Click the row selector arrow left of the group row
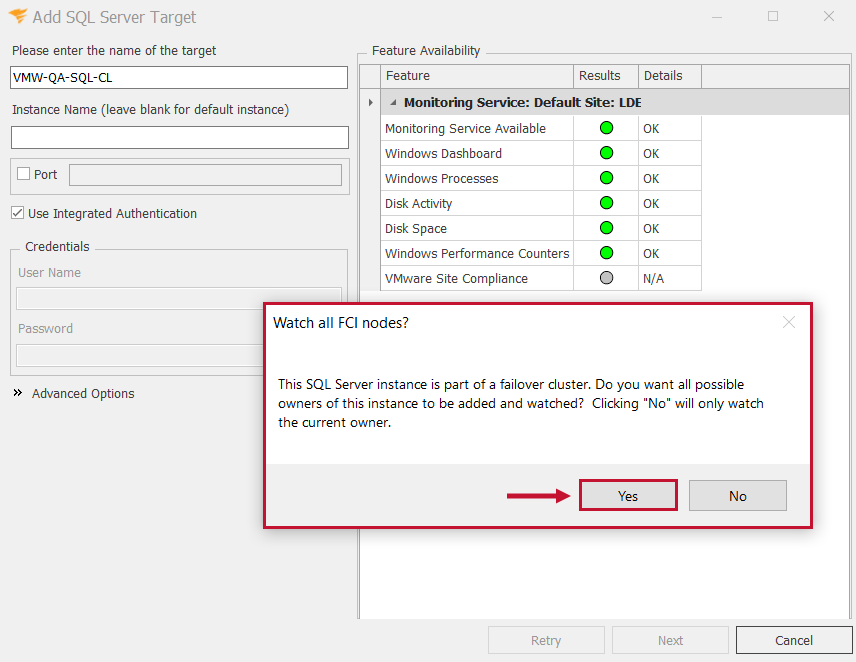Viewport: 856px width, 662px height. click(x=370, y=101)
